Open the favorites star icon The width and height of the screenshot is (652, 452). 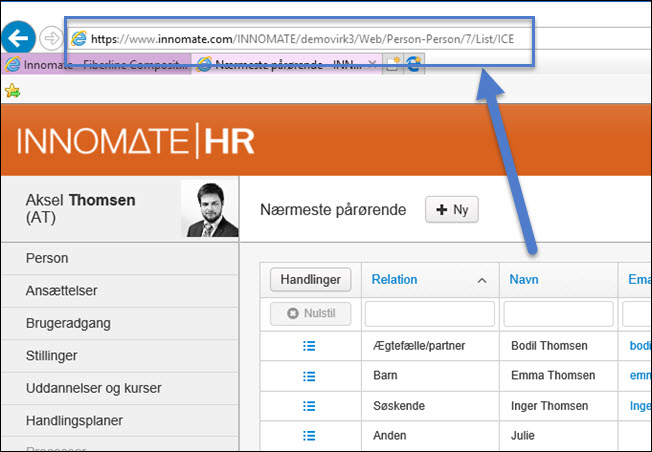(x=12, y=91)
